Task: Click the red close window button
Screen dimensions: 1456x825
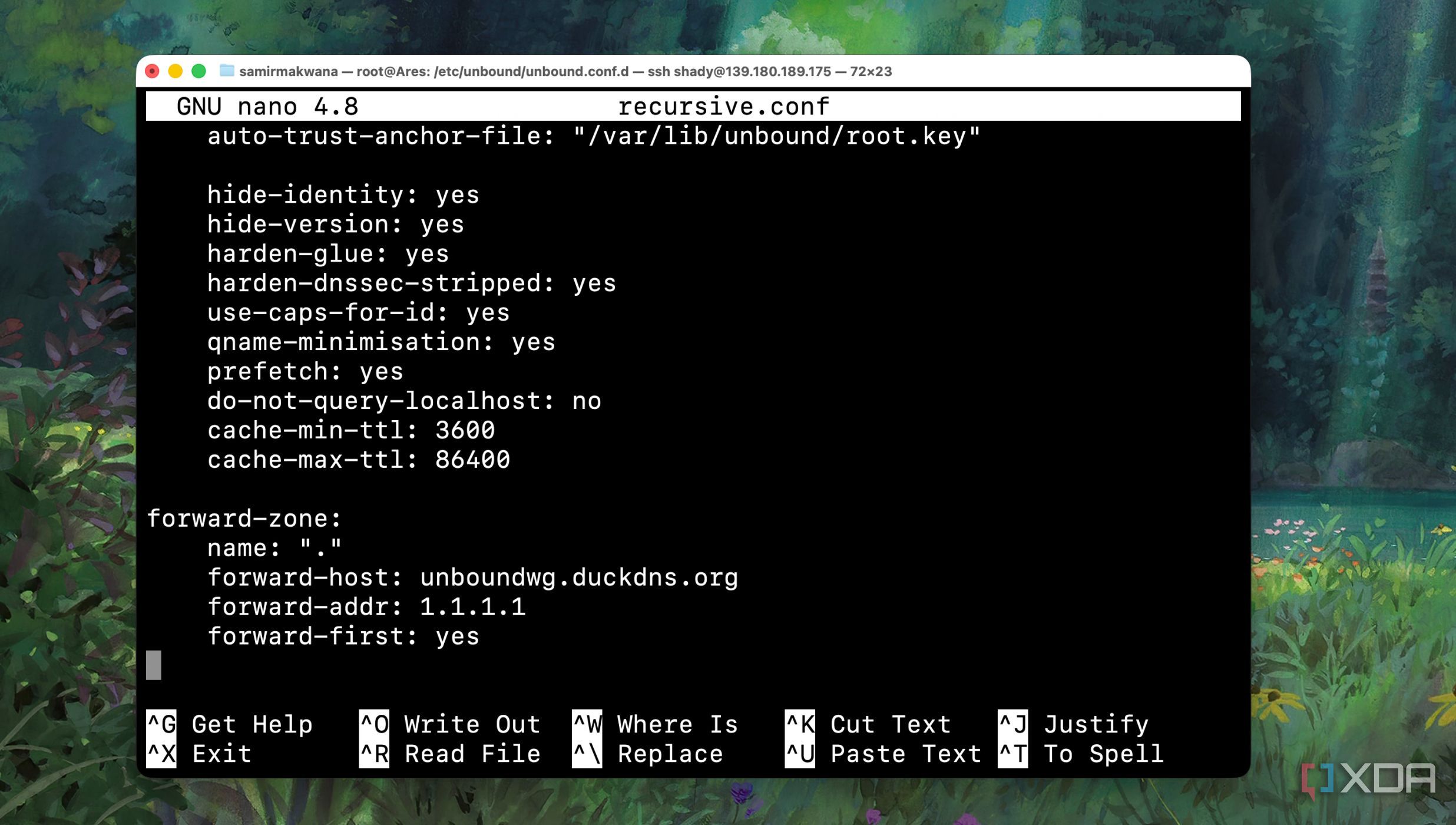Action: click(x=152, y=71)
